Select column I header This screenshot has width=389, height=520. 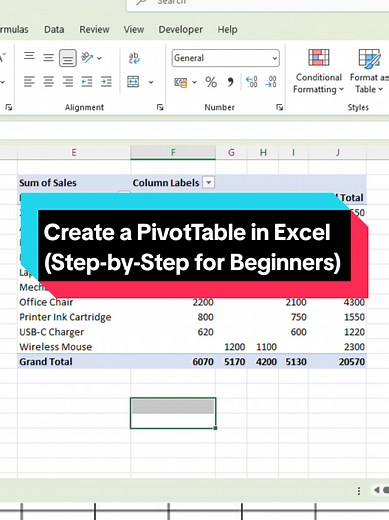pyautogui.click(x=293, y=153)
